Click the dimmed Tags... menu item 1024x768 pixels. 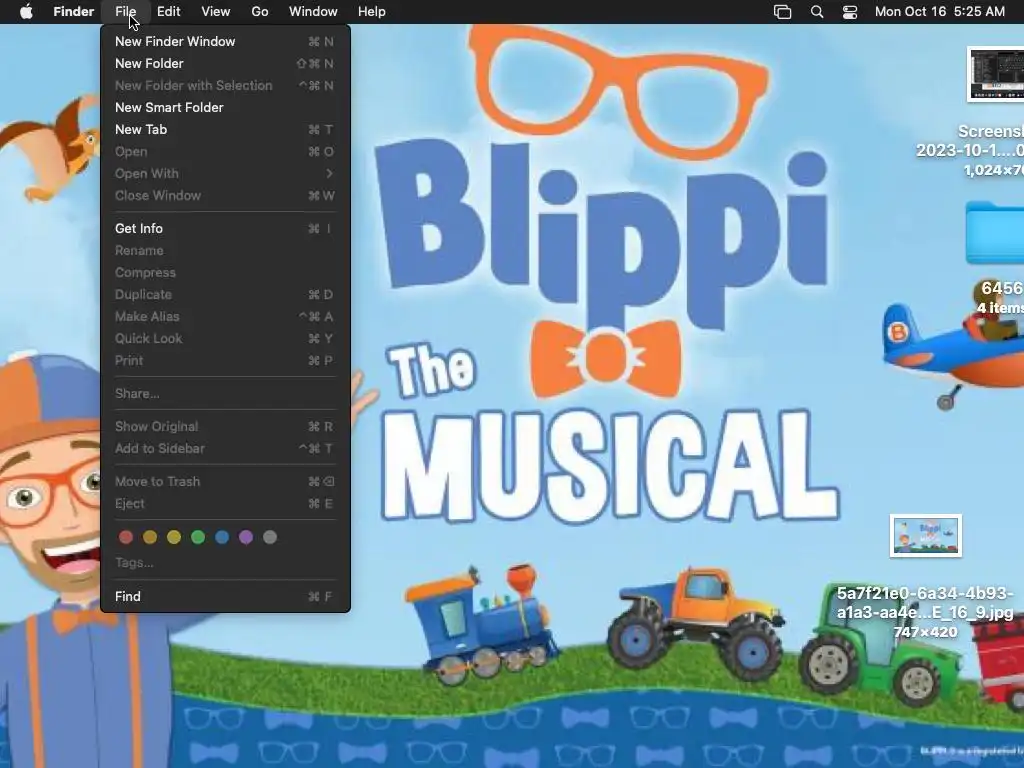click(225, 562)
